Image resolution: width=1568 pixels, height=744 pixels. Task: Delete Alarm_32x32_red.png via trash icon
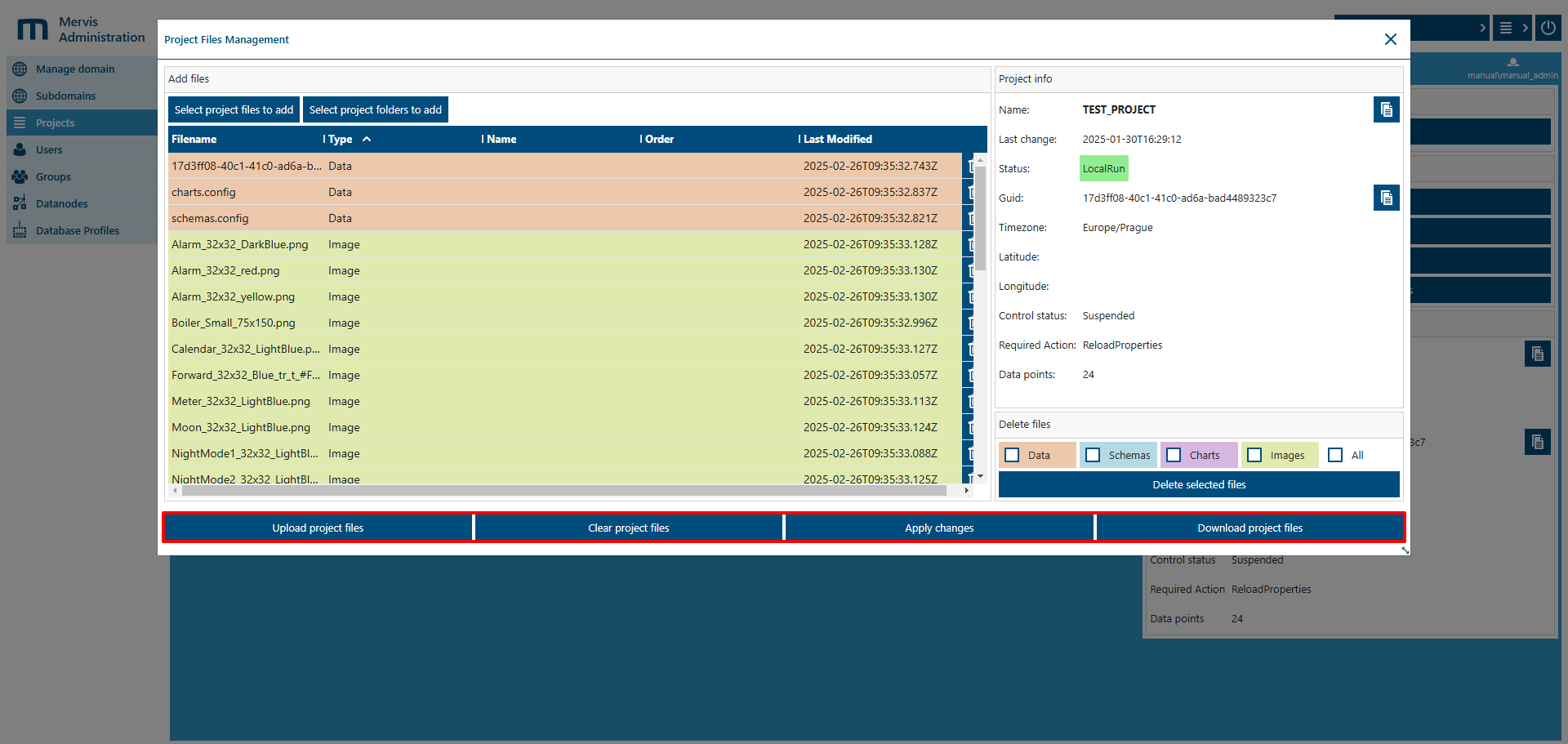tap(970, 270)
